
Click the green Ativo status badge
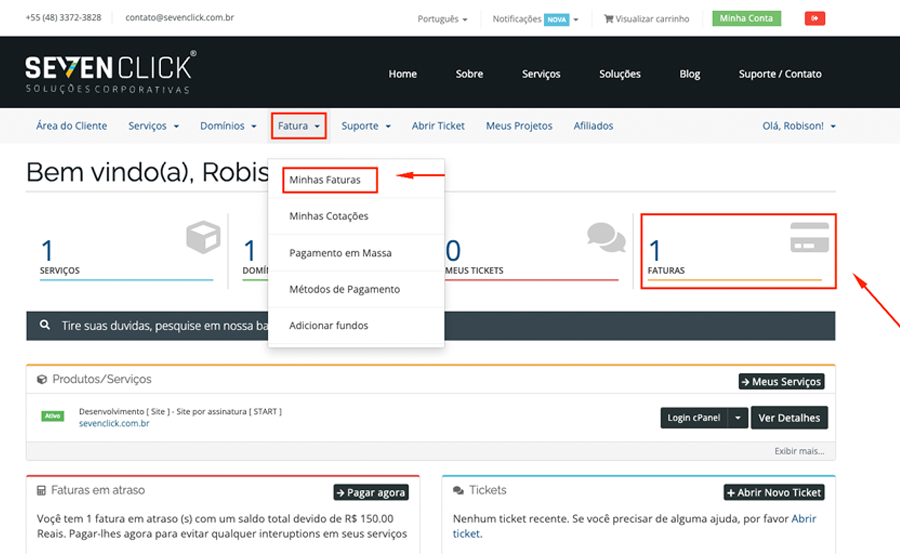(52, 416)
